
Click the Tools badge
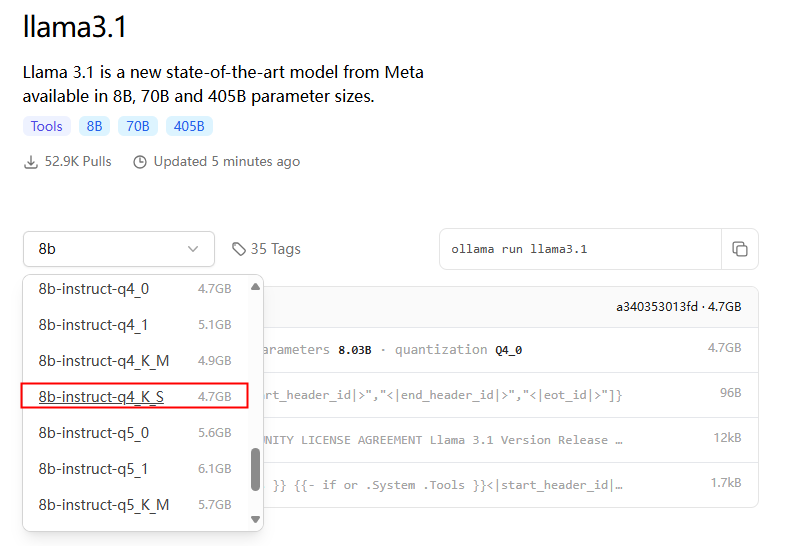46,126
